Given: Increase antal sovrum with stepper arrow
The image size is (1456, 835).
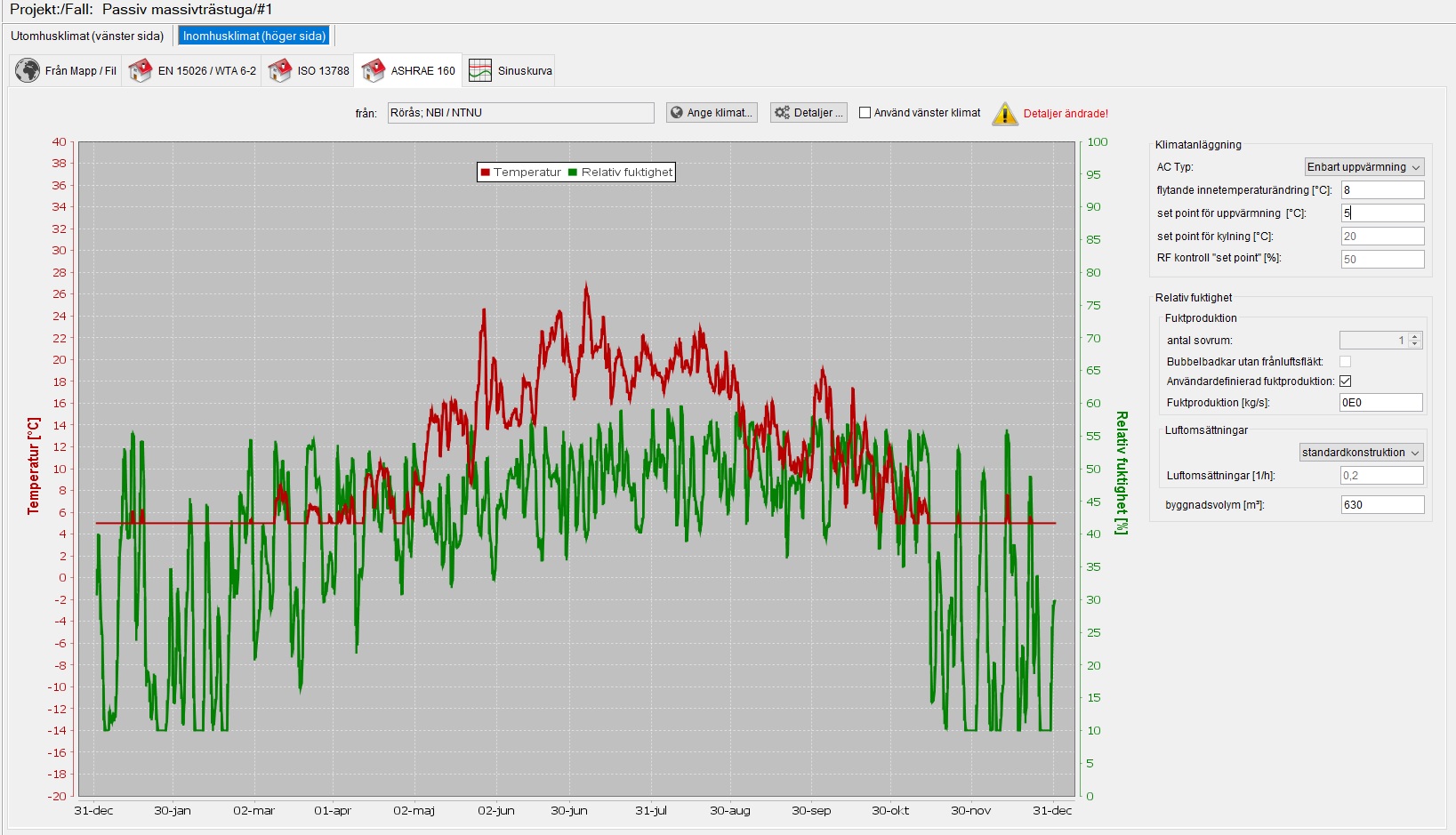Looking at the screenshot, I should (x=1415, y=336).
